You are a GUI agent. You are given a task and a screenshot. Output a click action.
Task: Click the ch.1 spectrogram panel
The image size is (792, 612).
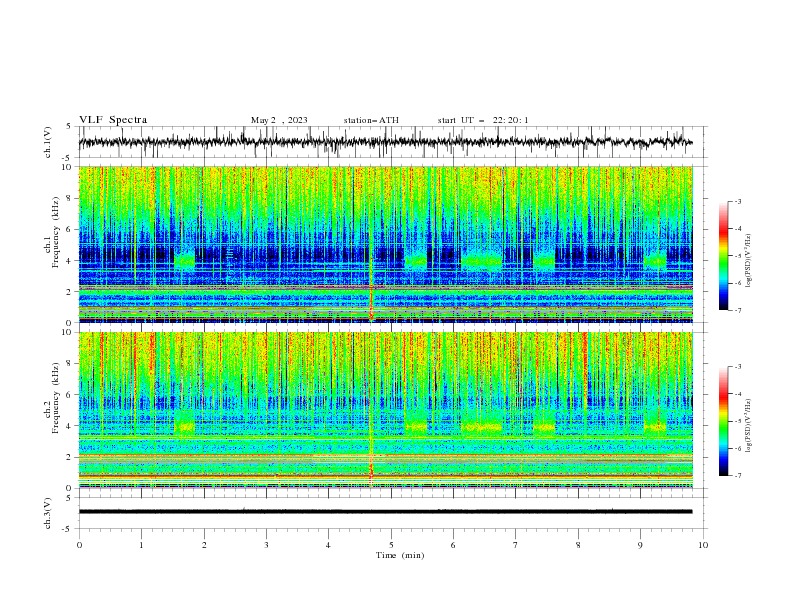click(385, 244)
